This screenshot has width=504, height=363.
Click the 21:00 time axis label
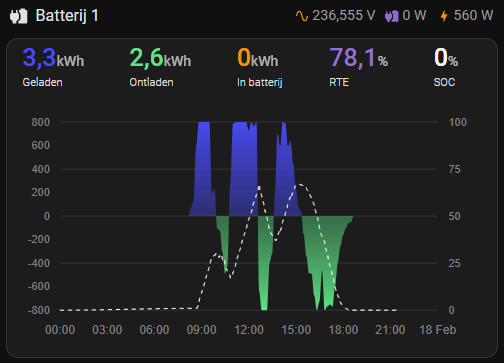(x=390, y=330)
